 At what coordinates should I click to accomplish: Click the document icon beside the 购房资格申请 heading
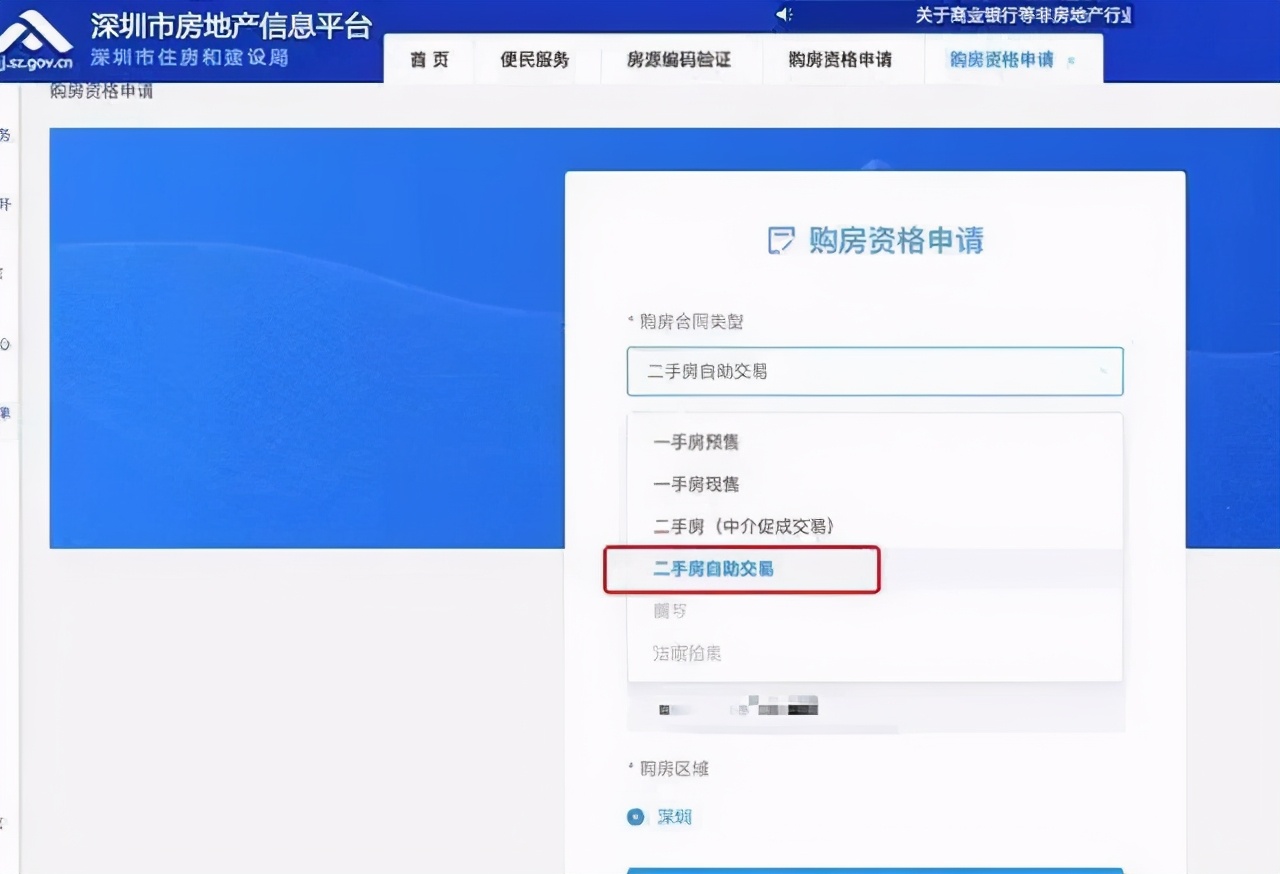coord(780,241)
